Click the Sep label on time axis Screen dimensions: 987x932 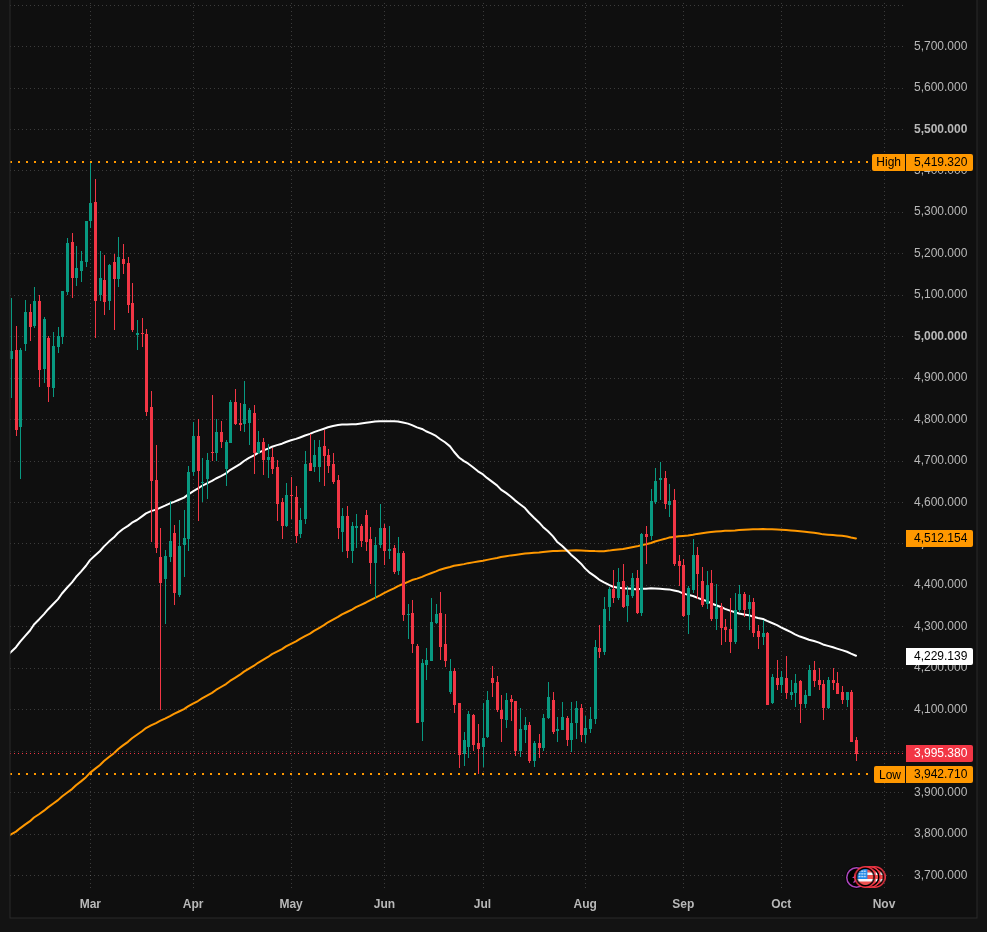[x=683, y=904]
